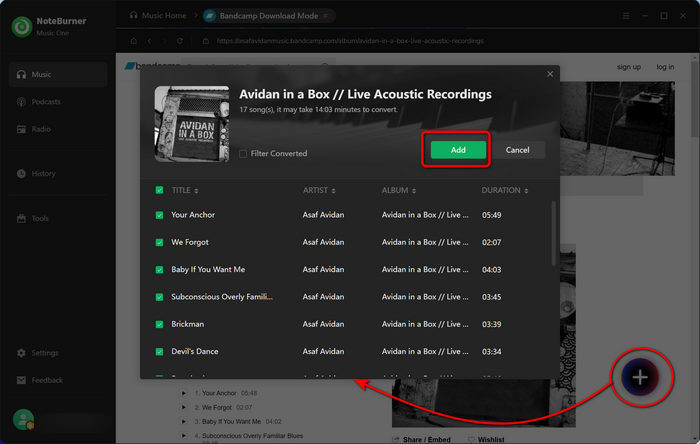Open Feedback in the sidebar
This screenshot has height=444, width=700.
pyautogui.click(x=58, y=380)
